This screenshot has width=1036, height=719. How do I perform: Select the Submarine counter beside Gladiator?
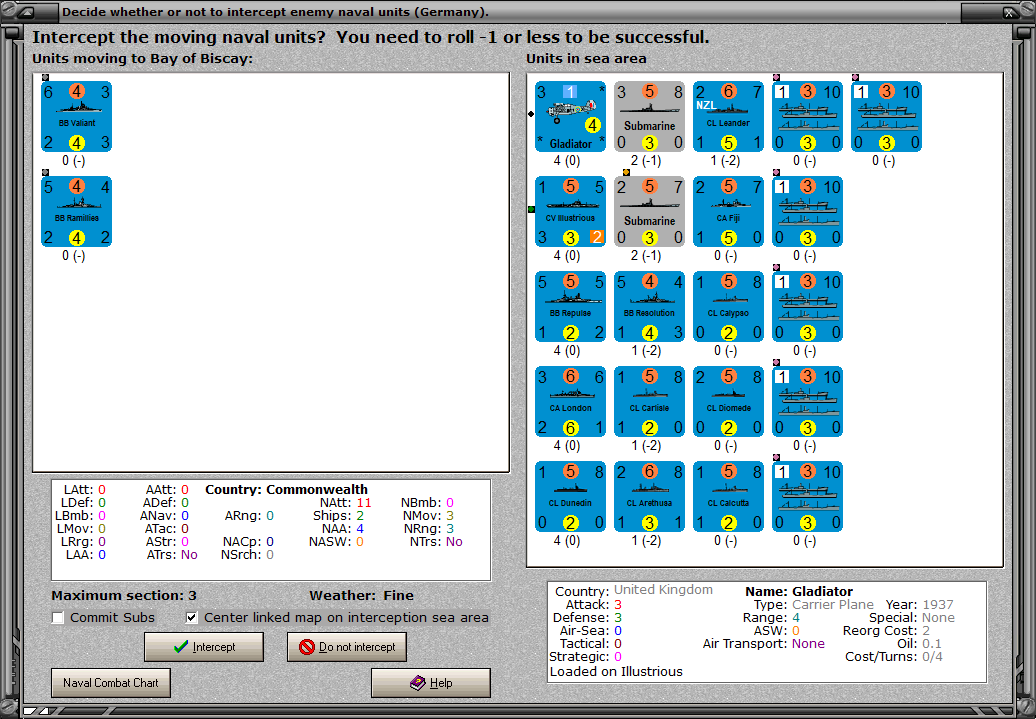(649, 117)
